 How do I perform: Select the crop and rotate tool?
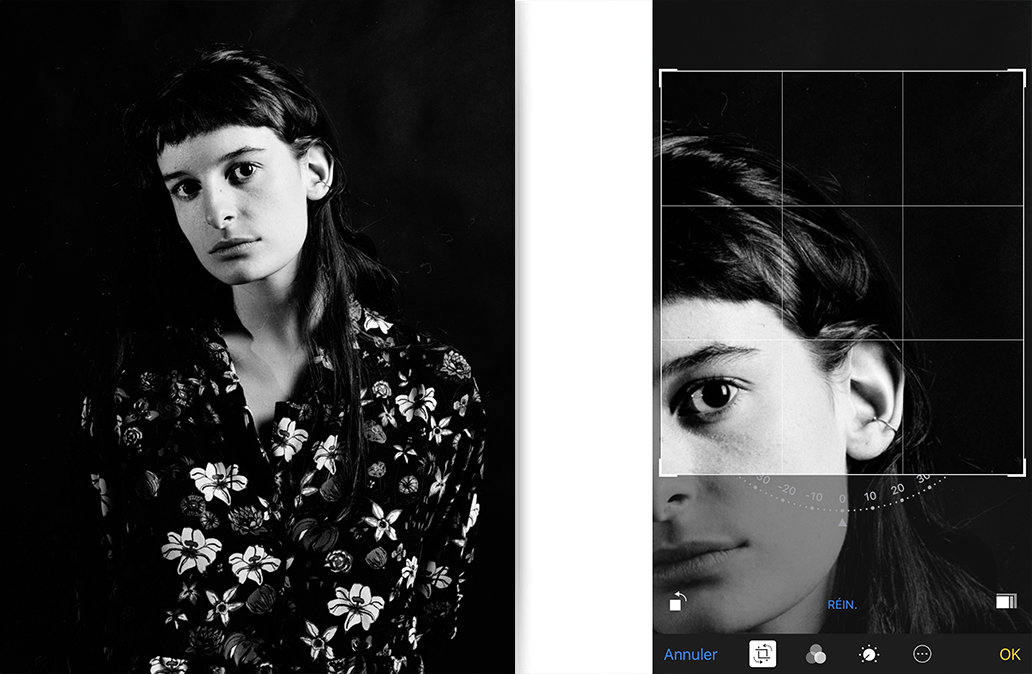click(763, 654)
